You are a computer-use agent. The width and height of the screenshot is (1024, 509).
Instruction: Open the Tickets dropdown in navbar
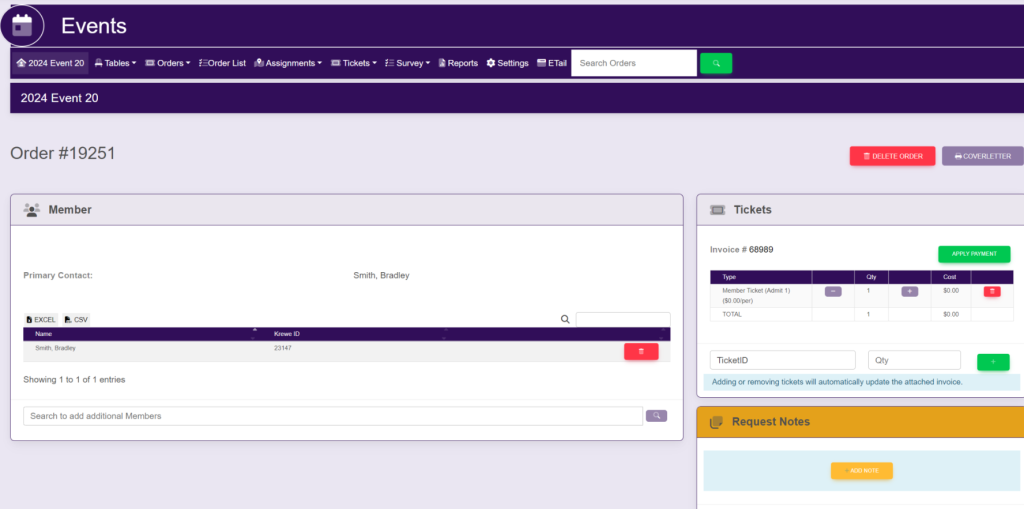click(x=353, y=63)
